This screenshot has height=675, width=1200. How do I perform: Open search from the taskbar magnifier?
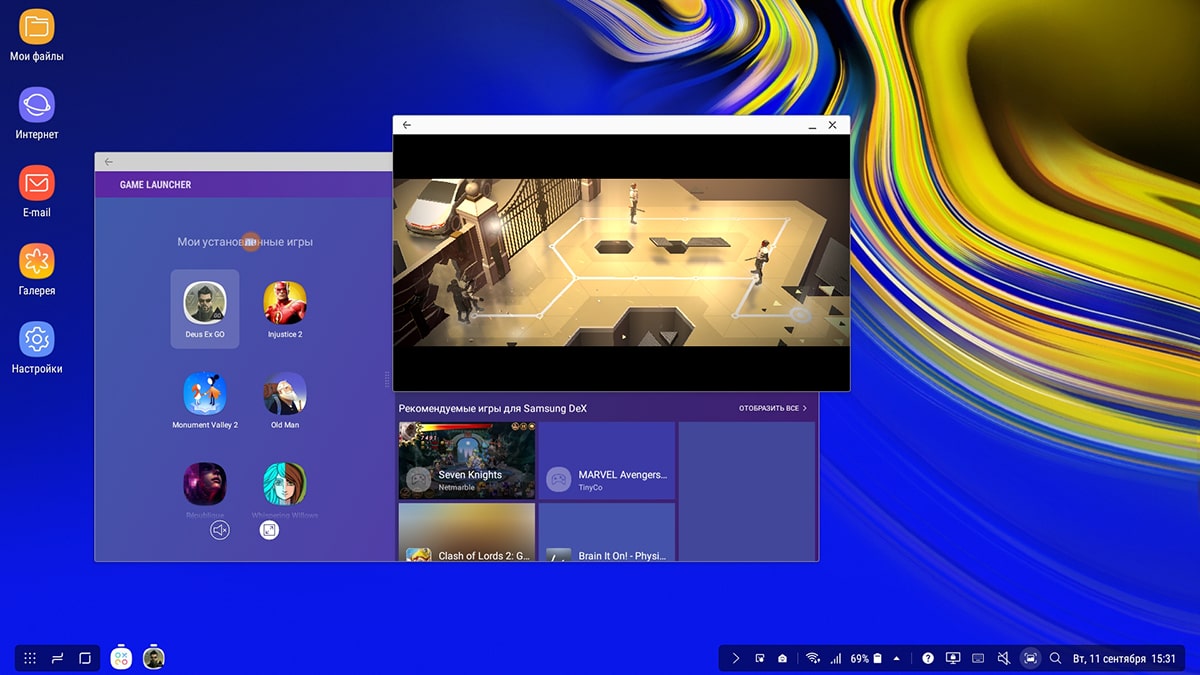(x=1055, y=658)
